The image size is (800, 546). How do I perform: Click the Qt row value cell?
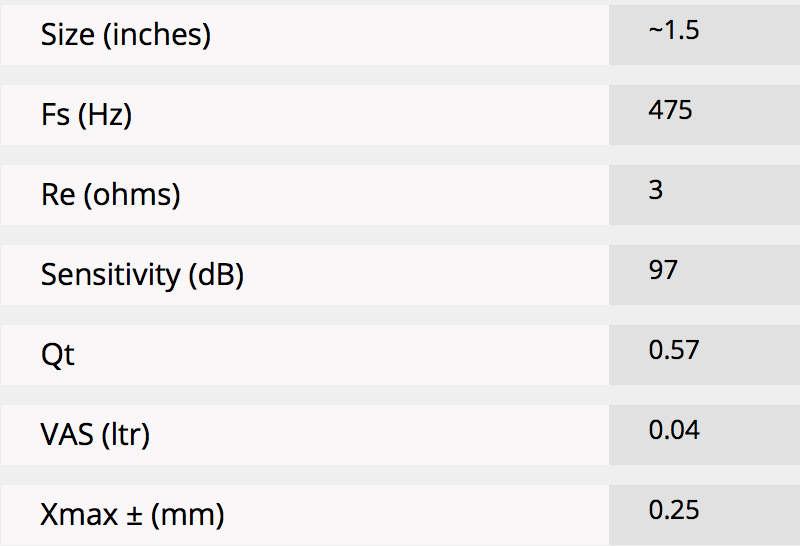click(x=705, y=355)
